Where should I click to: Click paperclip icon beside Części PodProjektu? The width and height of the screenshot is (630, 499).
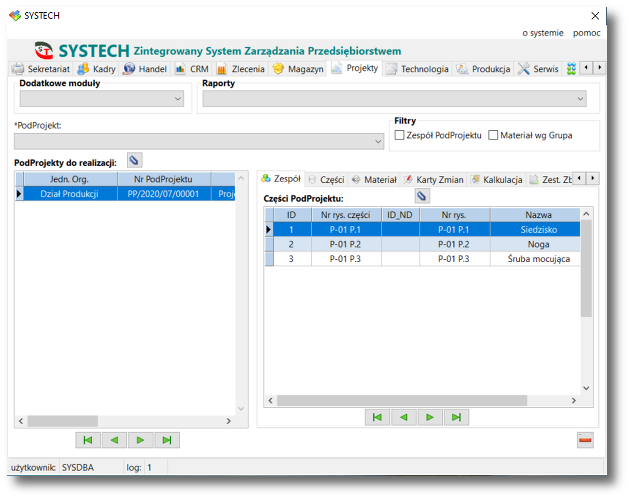422,196
